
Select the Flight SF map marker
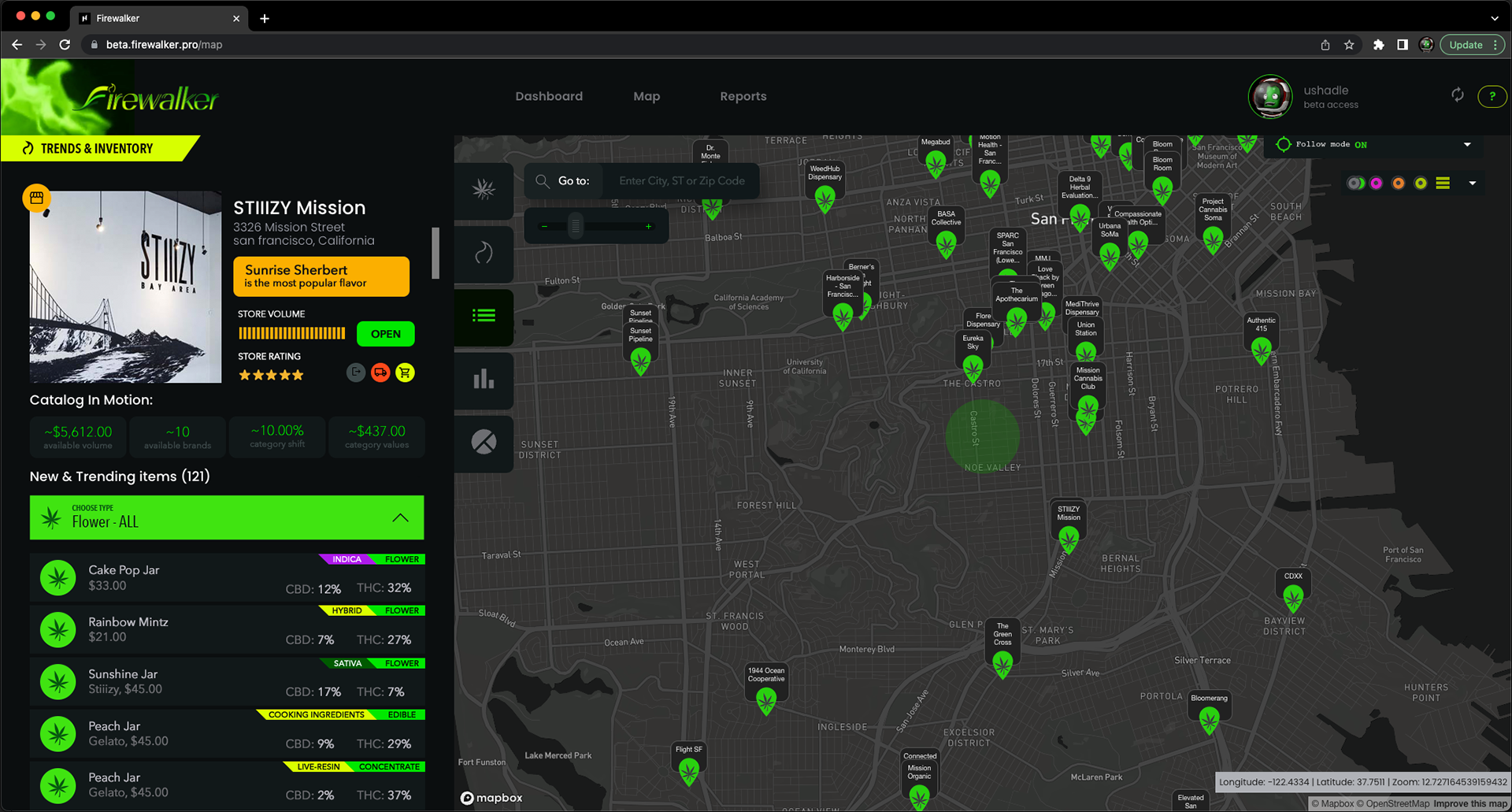pos(689,772)
